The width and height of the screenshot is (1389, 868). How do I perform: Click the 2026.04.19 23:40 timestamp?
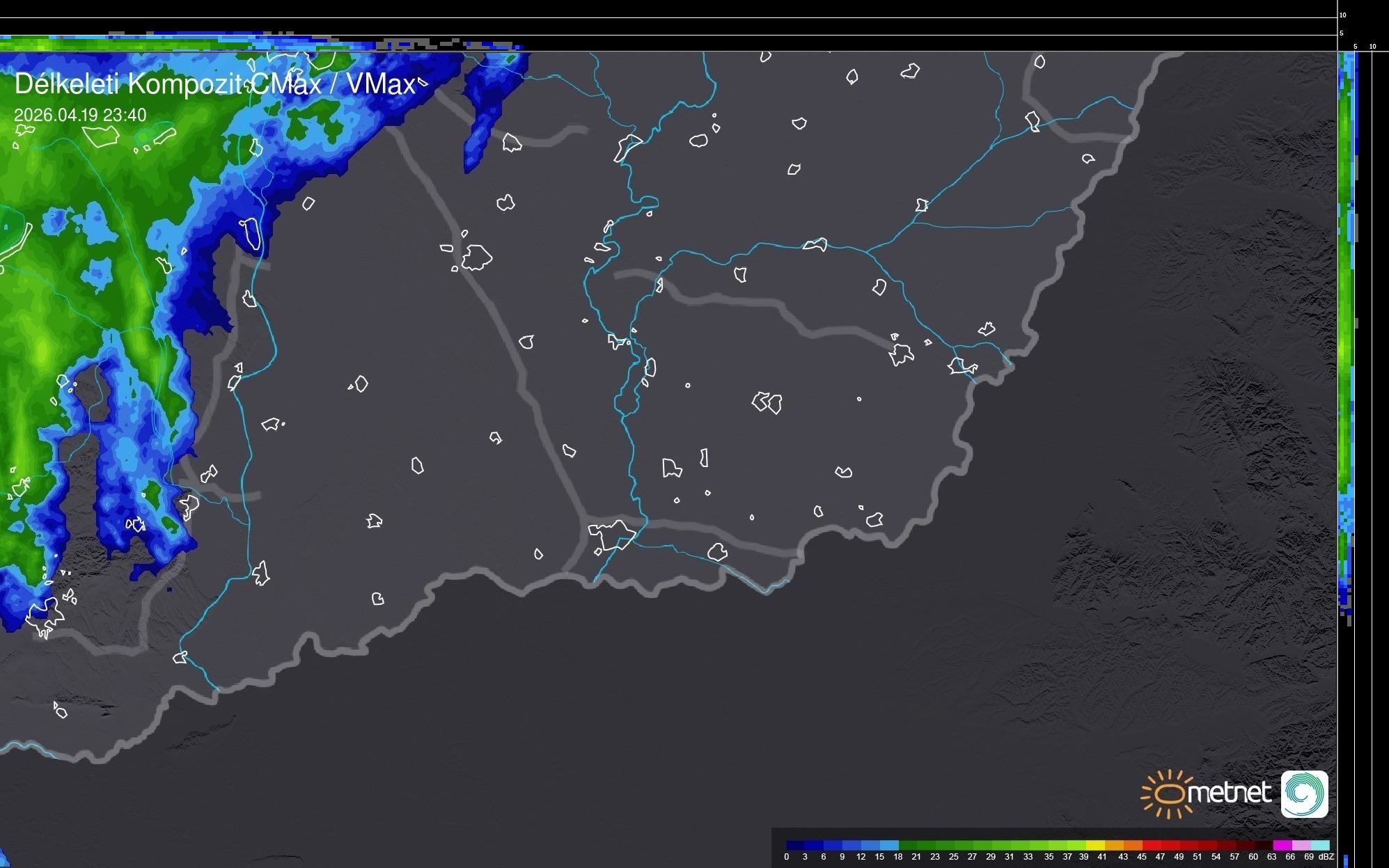(80, 115)
